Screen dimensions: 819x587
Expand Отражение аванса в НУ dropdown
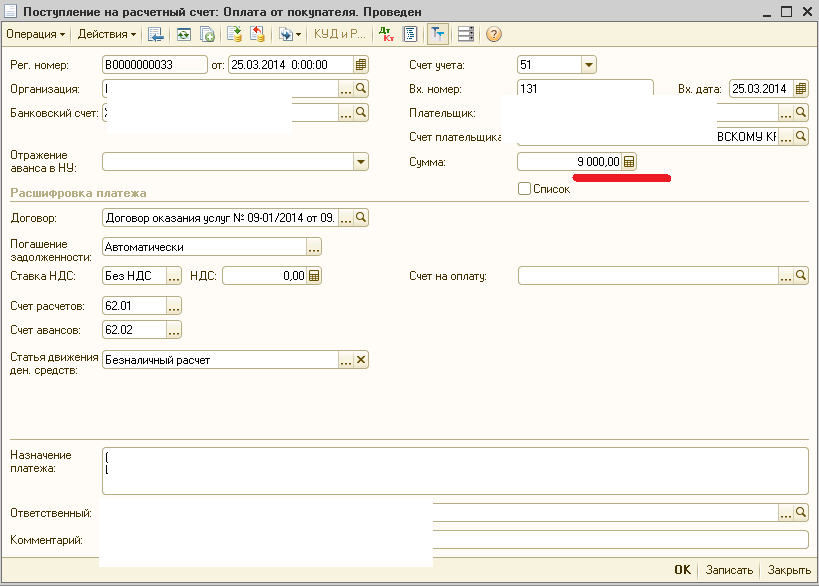[x=360, y=162]
